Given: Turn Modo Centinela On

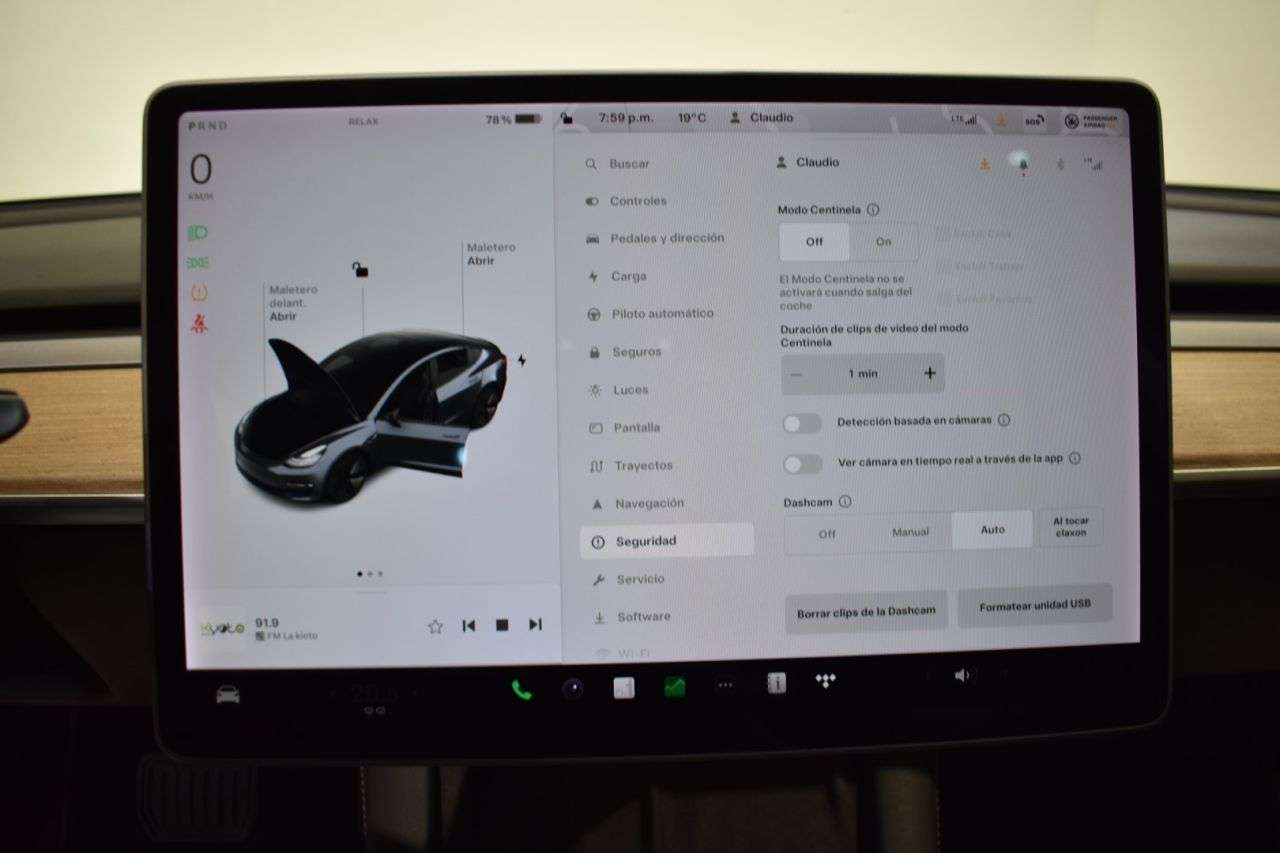Looking at the screenshot, I should point(884,241).
